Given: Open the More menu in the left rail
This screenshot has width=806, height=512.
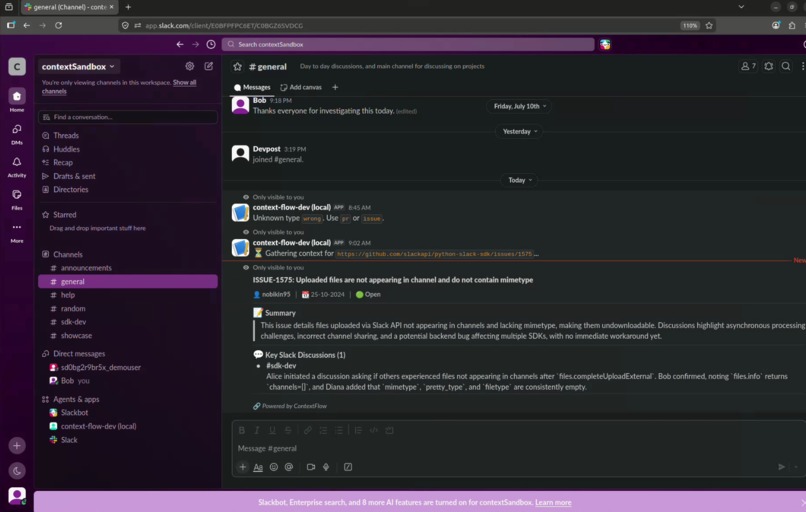Looking at the screenshot, I should [16, 231].
